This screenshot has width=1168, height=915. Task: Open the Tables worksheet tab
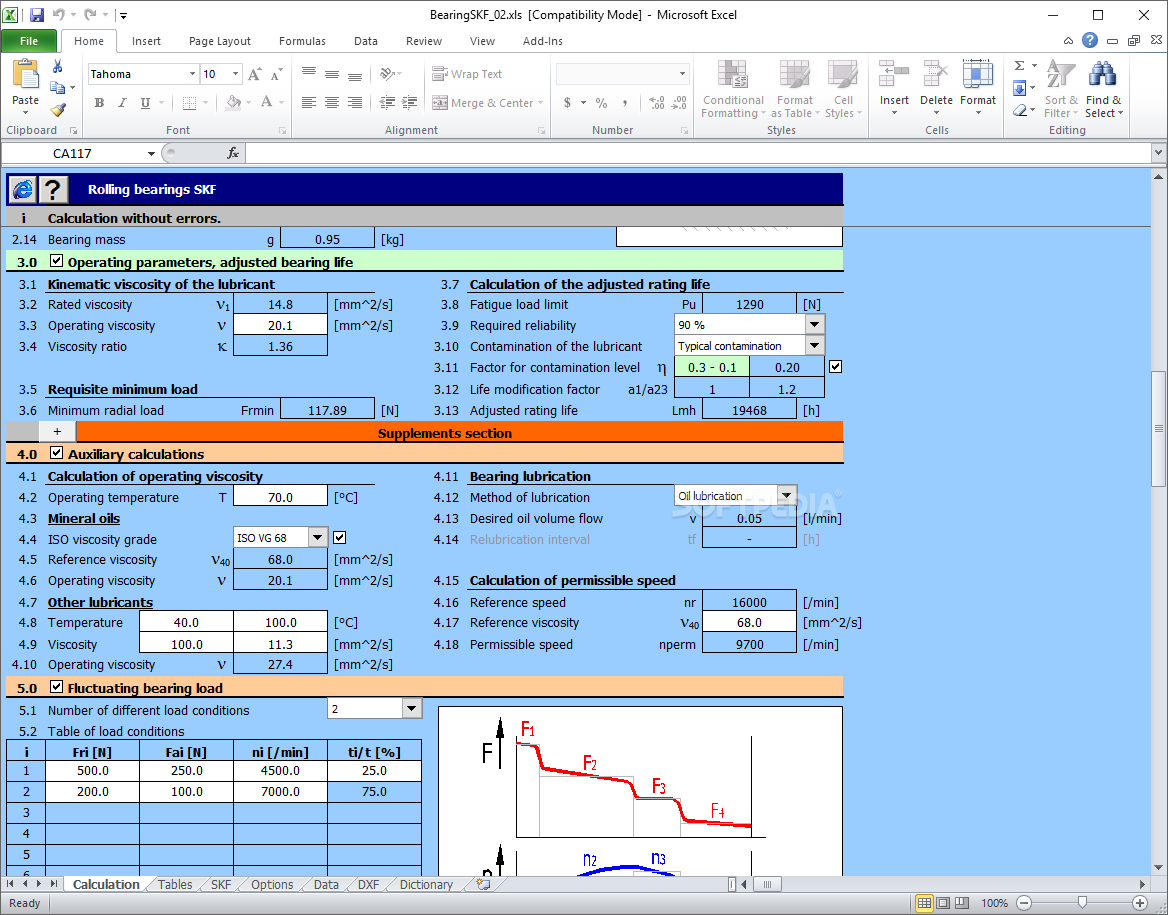[175, 884]
